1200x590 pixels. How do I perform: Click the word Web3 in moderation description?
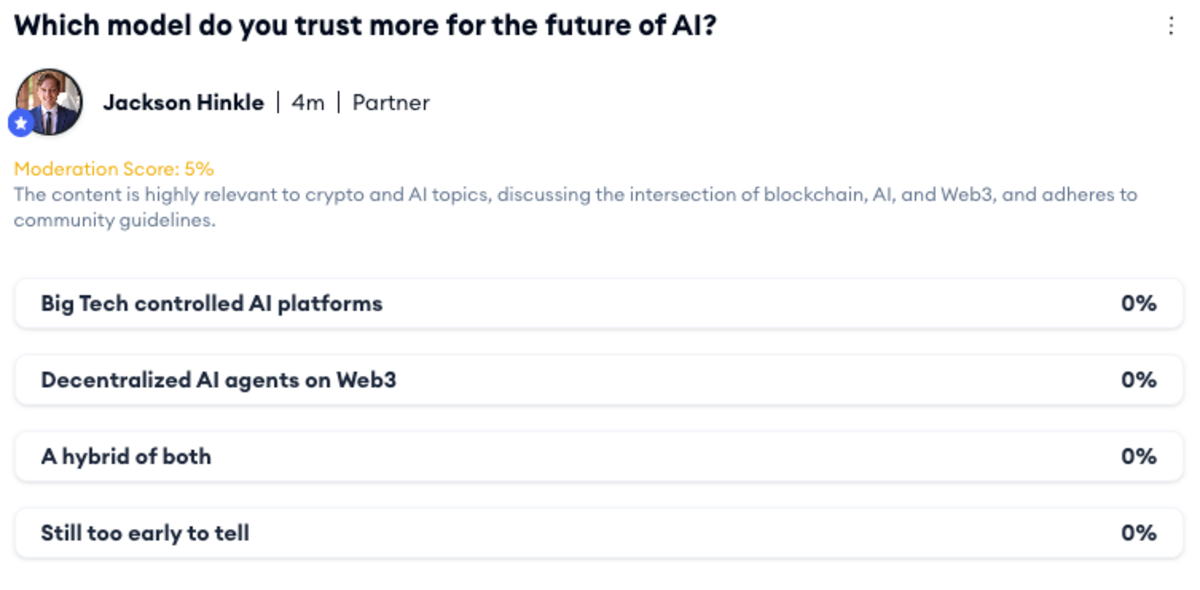click(967, 195)
